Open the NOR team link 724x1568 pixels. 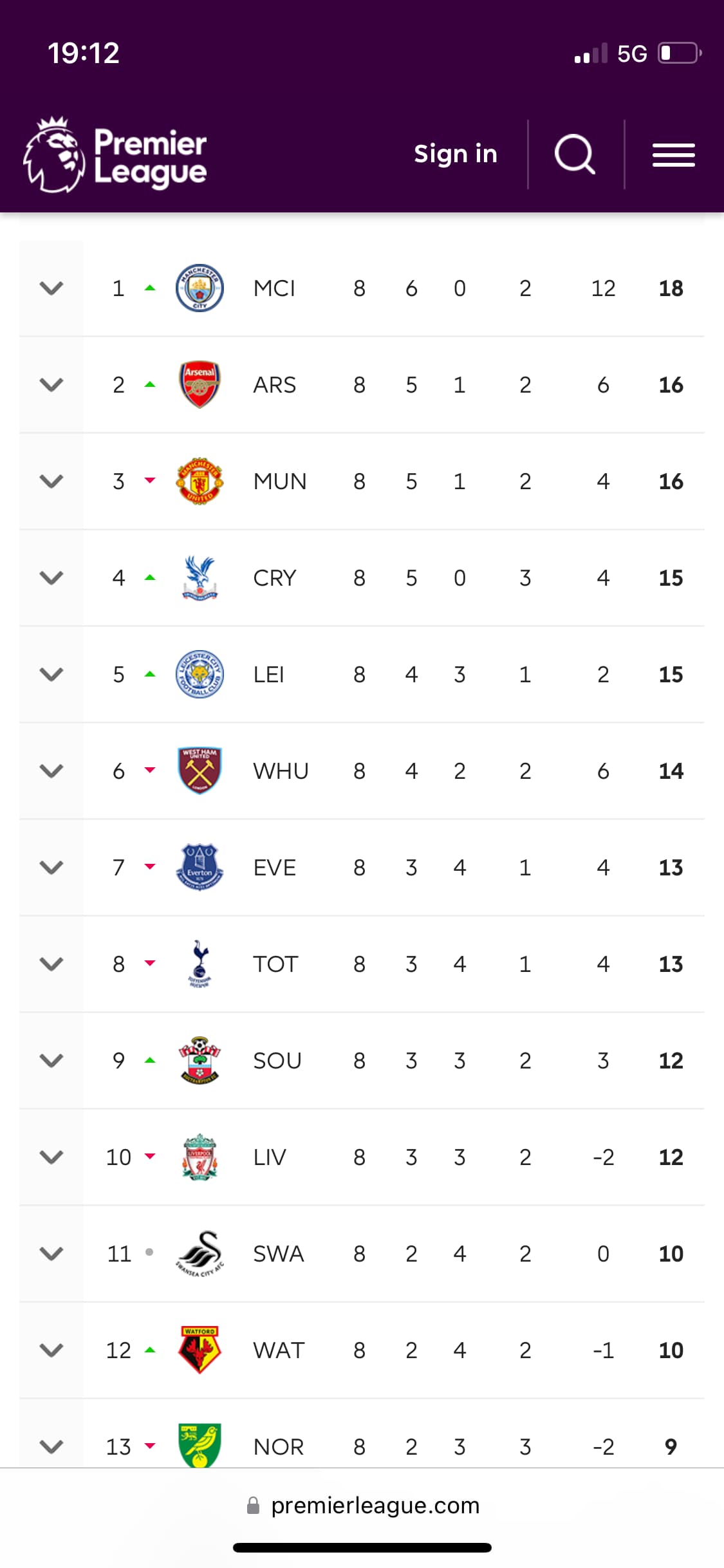click(278, 1446)
